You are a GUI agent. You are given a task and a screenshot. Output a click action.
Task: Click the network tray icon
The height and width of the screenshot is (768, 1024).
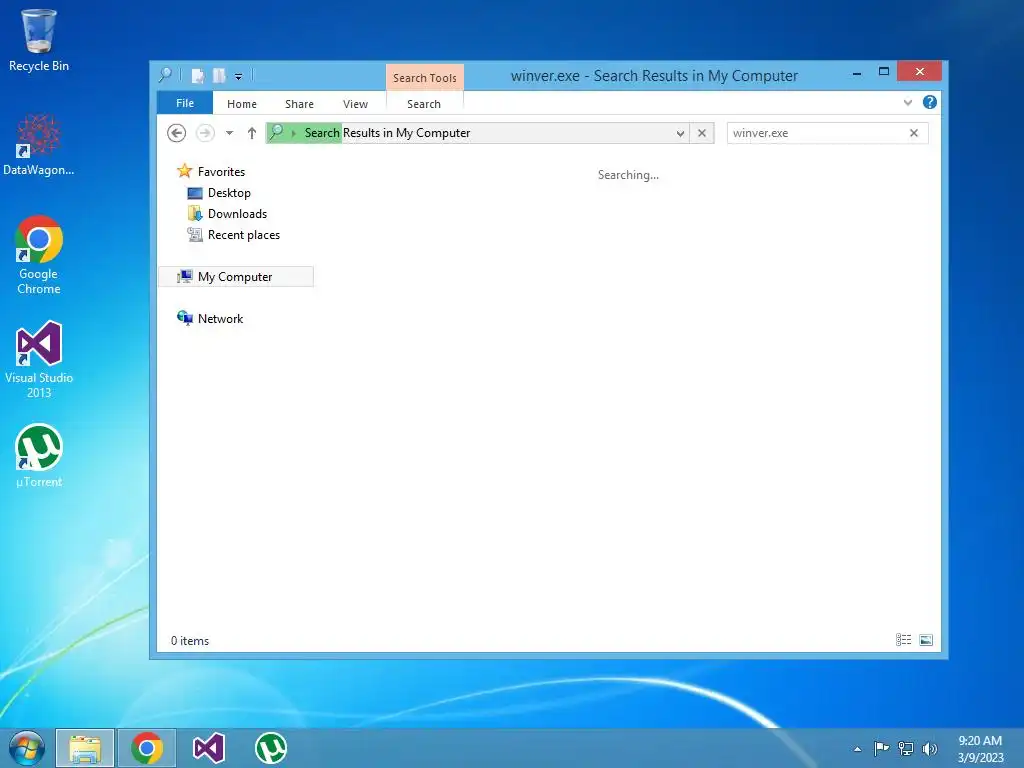(906, 748)
